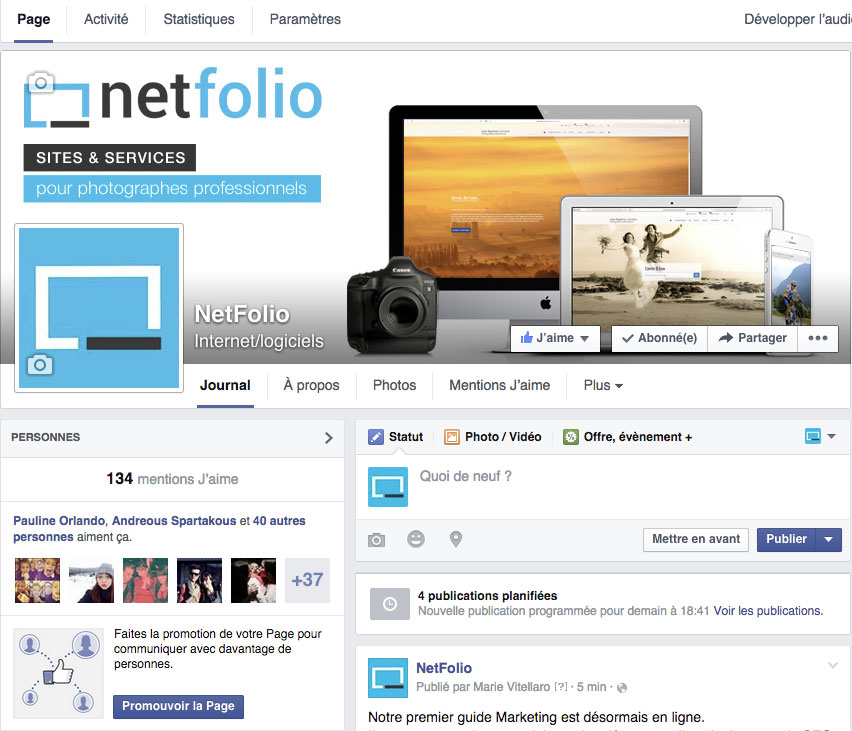This screenshot has height=731, width=852.
Task: Click the Offre, évènement icon
Action: pyautogui.click(x=571, y=437)
